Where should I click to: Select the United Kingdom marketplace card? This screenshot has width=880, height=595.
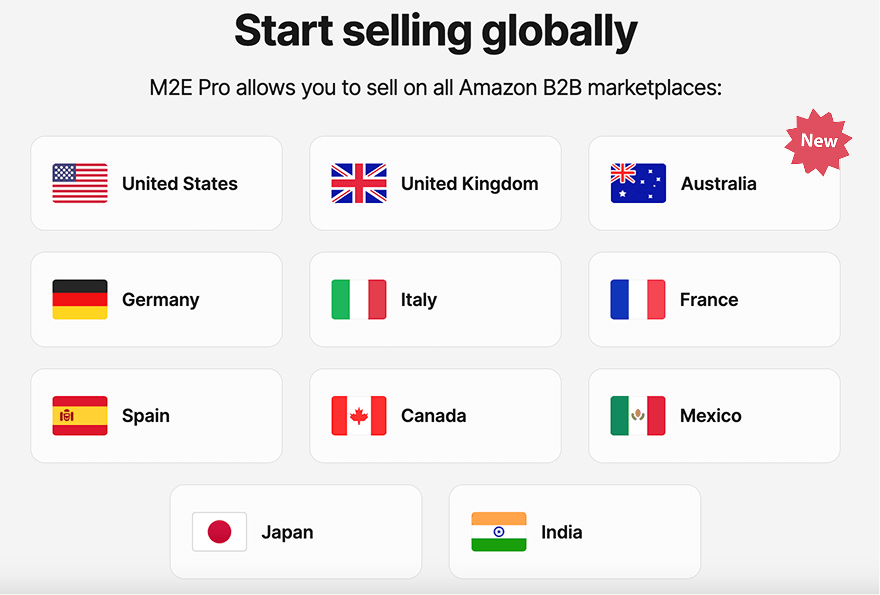435,184
